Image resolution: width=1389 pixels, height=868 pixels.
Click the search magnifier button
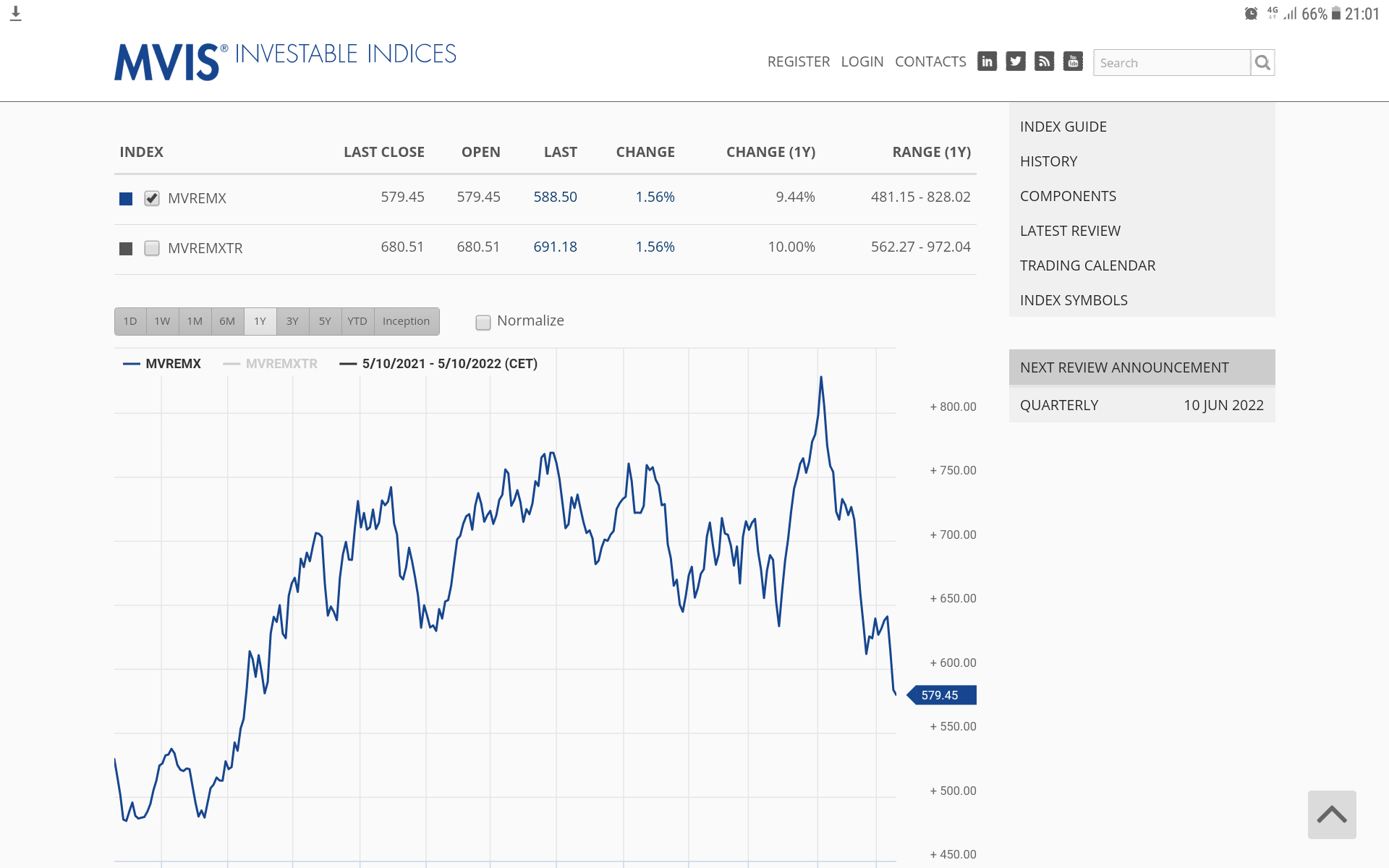point(1262,63)
